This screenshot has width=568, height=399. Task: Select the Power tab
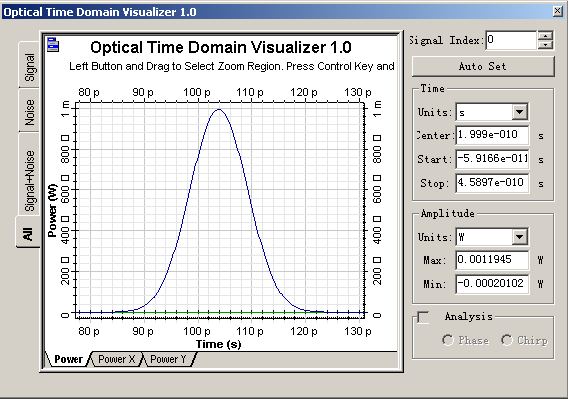pyautogui.click(x=68, y=359)
